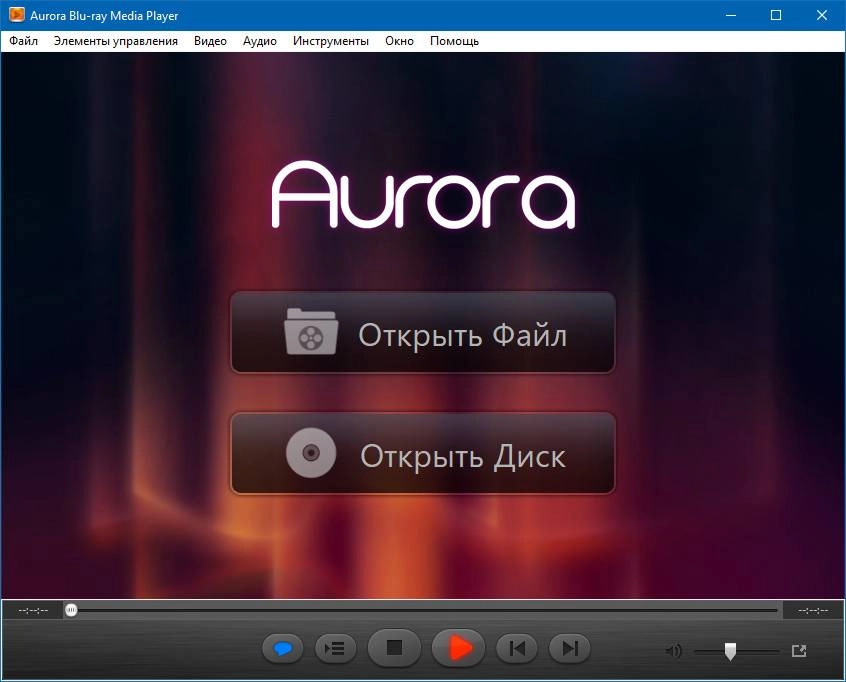Click the elapsed time display
Image resolution: width=846 pixels, height=682 pixels.
33,610
